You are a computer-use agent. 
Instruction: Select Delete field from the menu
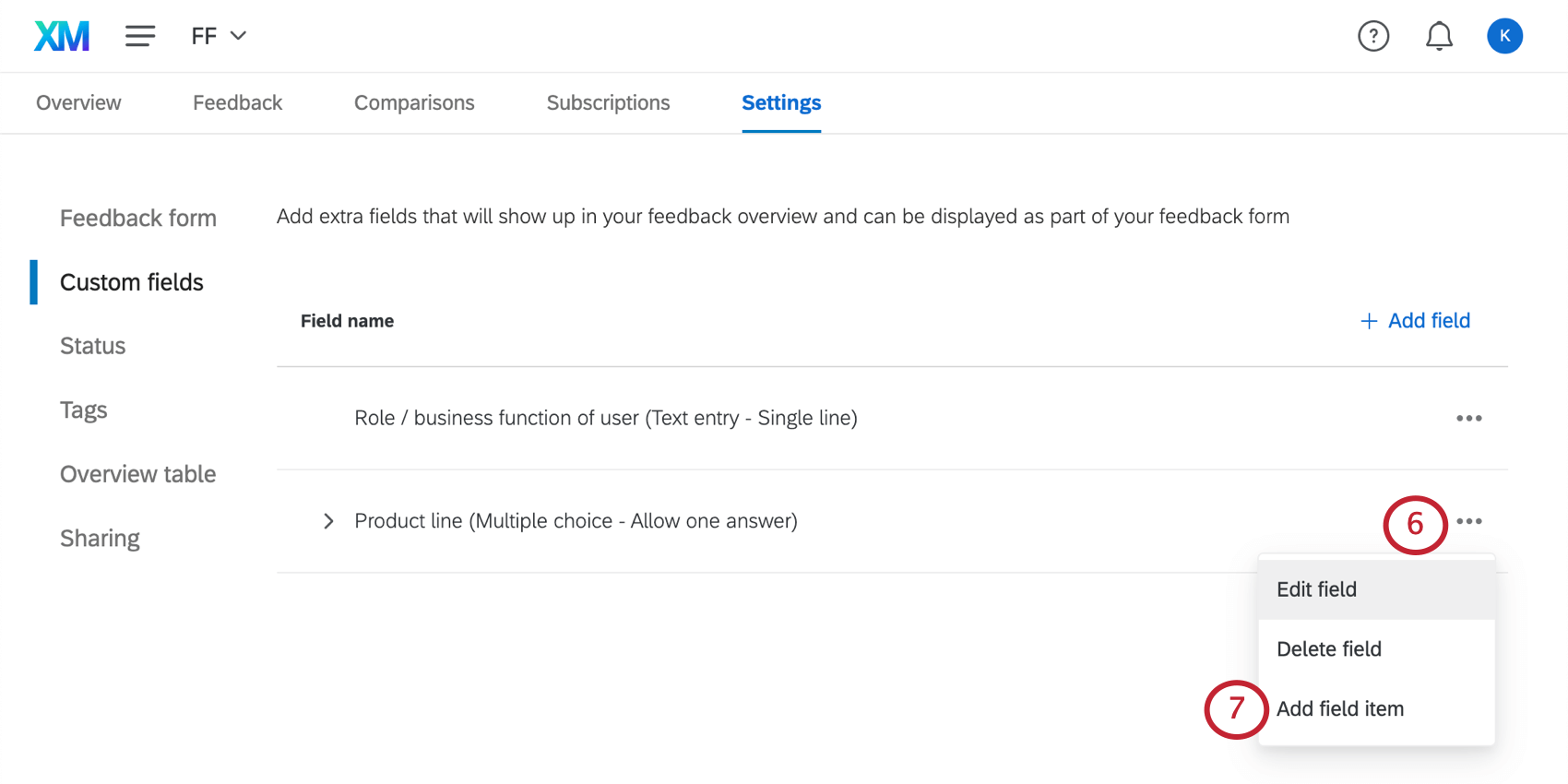click(x=1328, y=648)
